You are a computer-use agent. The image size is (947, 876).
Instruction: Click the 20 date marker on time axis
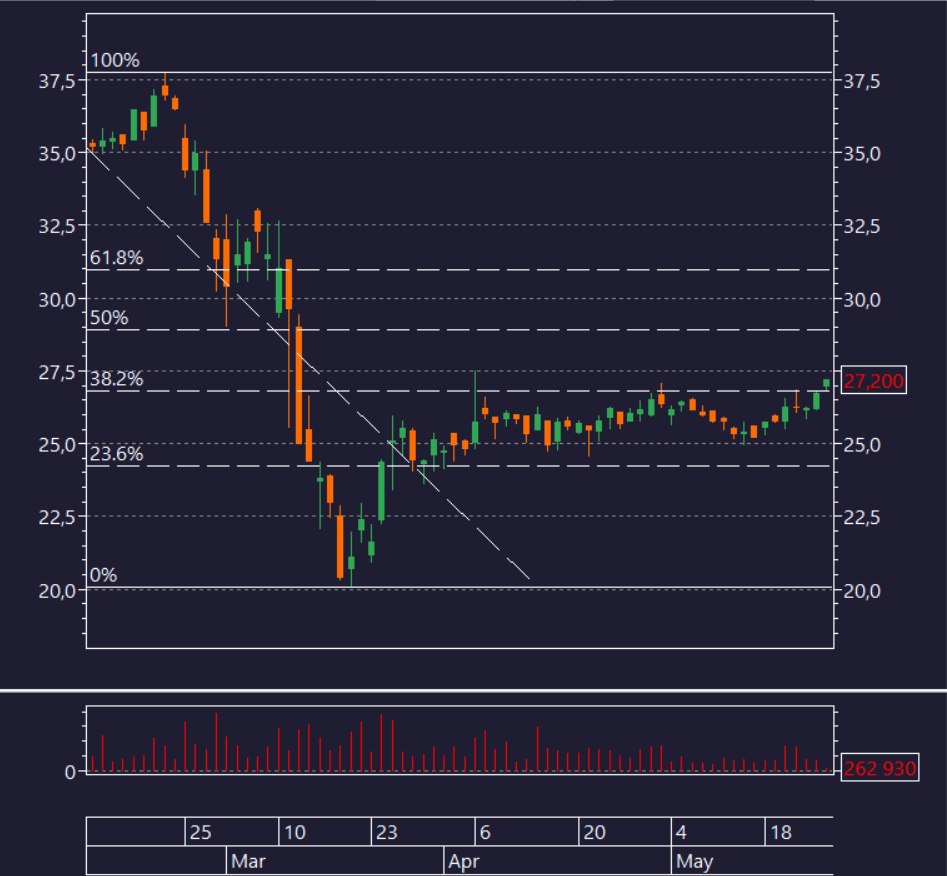pyautogui.click(x=594, y=833)
